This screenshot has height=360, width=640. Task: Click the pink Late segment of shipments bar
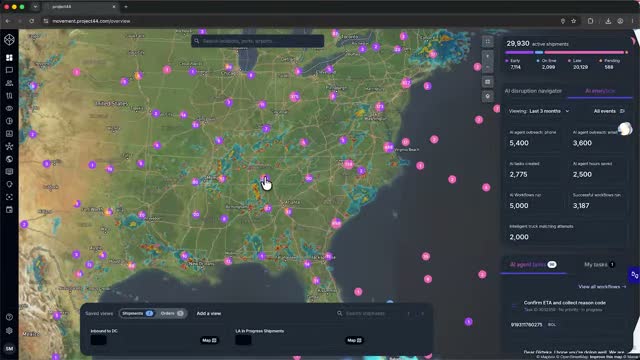[x=584, y=52]
